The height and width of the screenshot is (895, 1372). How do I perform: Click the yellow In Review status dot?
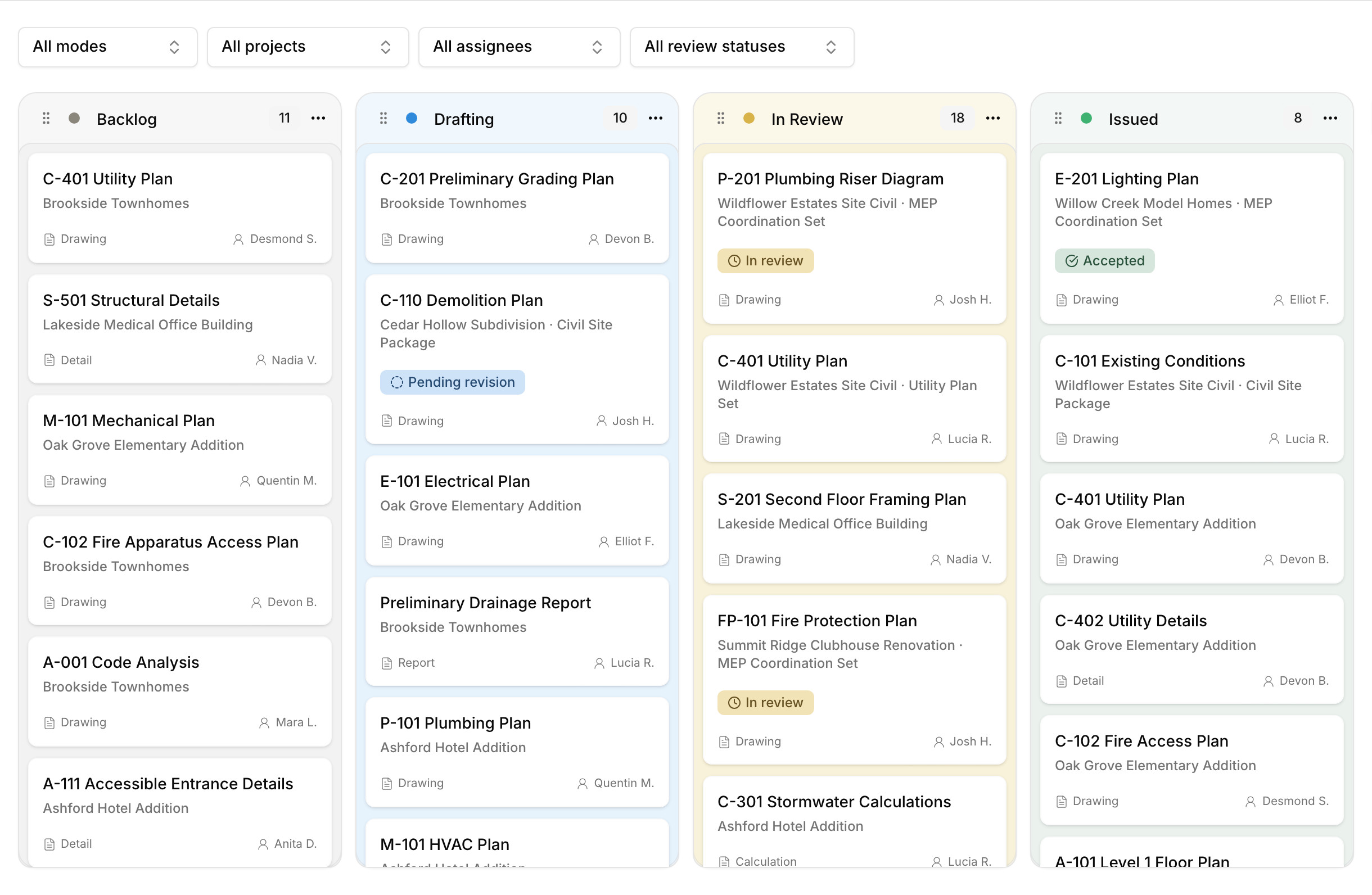point(749,118)
